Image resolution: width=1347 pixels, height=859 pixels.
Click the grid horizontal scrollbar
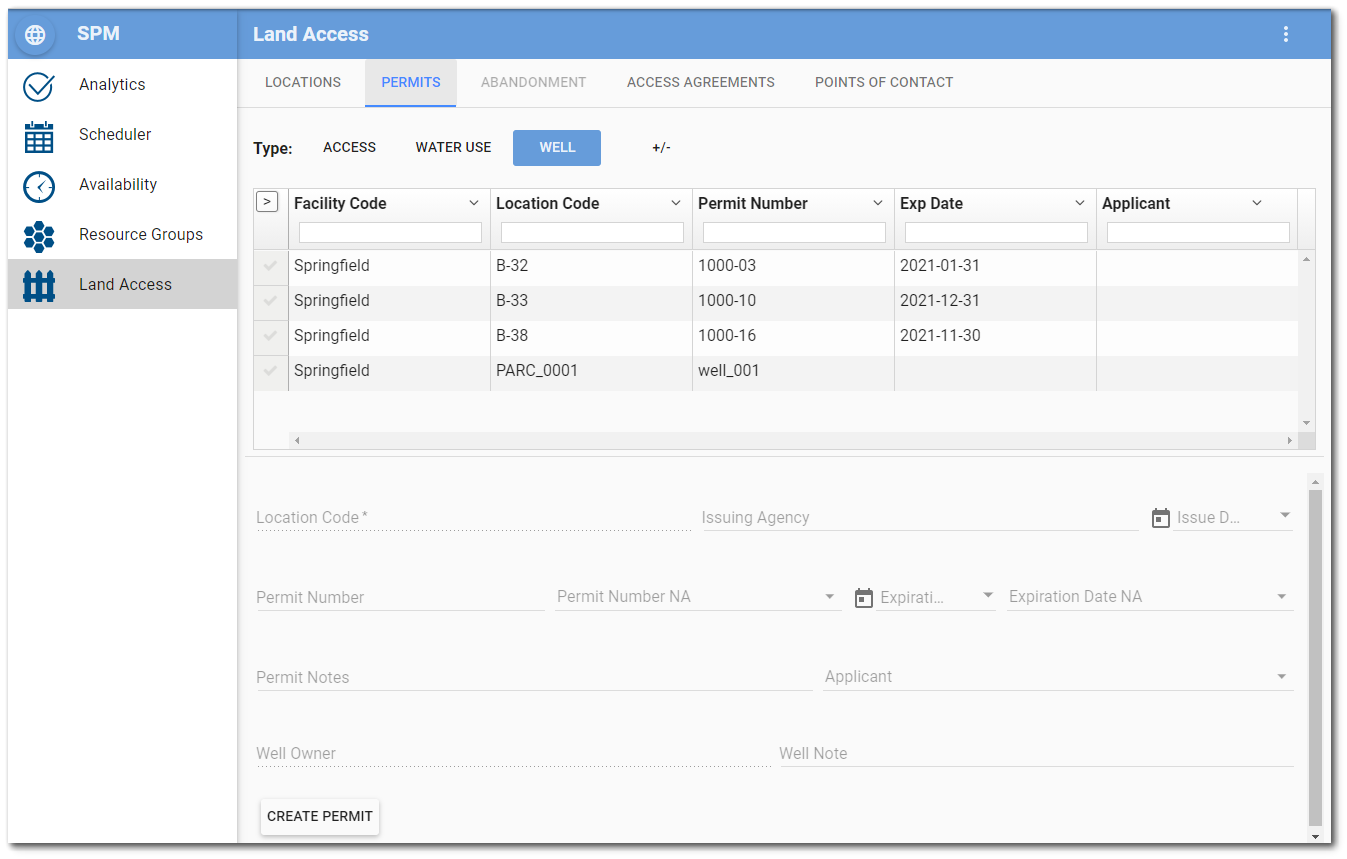click(x=793, y=440)
